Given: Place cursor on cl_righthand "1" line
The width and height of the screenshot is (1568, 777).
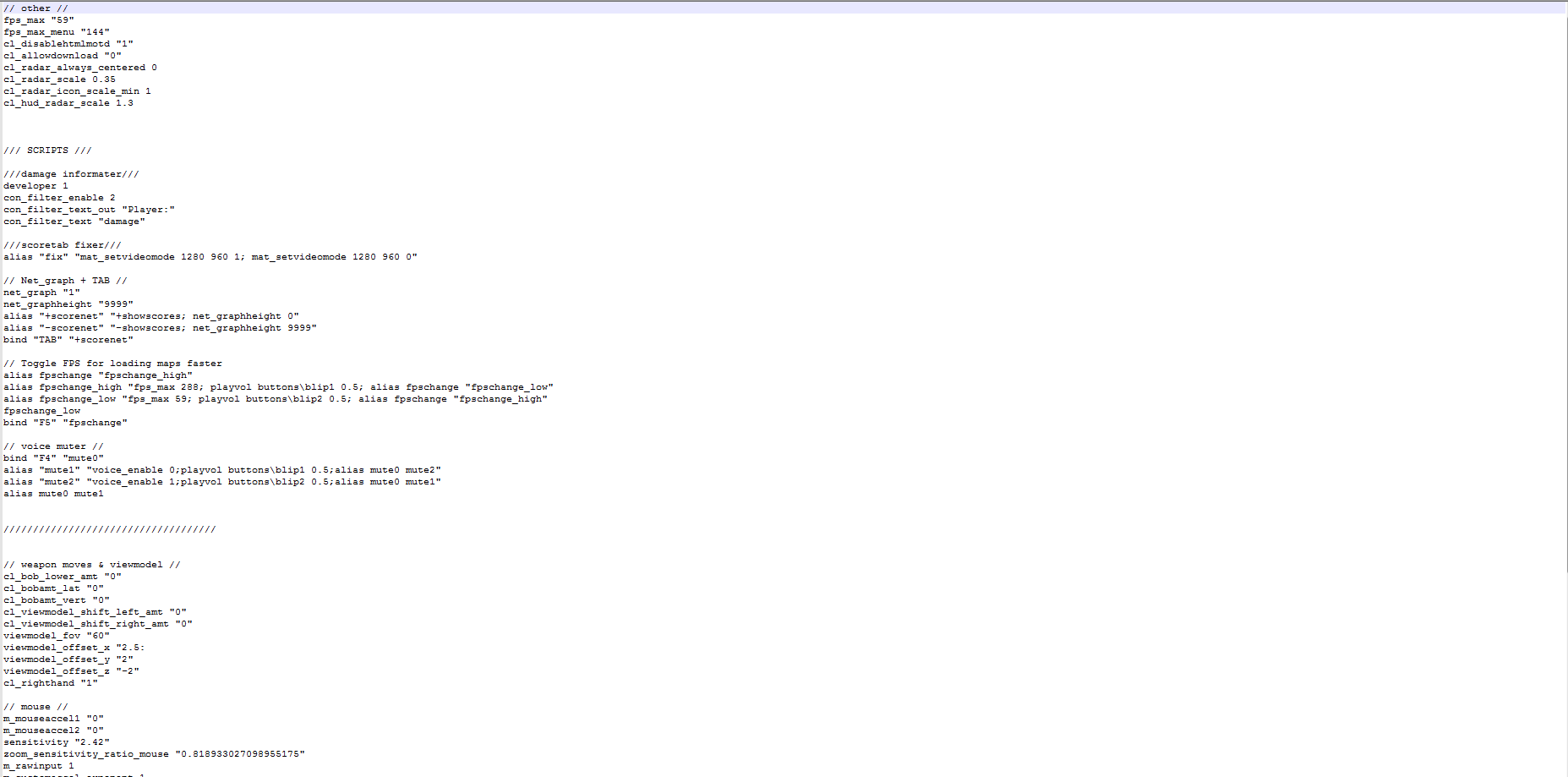Looking at the screenshot, I should click(51, 683).
